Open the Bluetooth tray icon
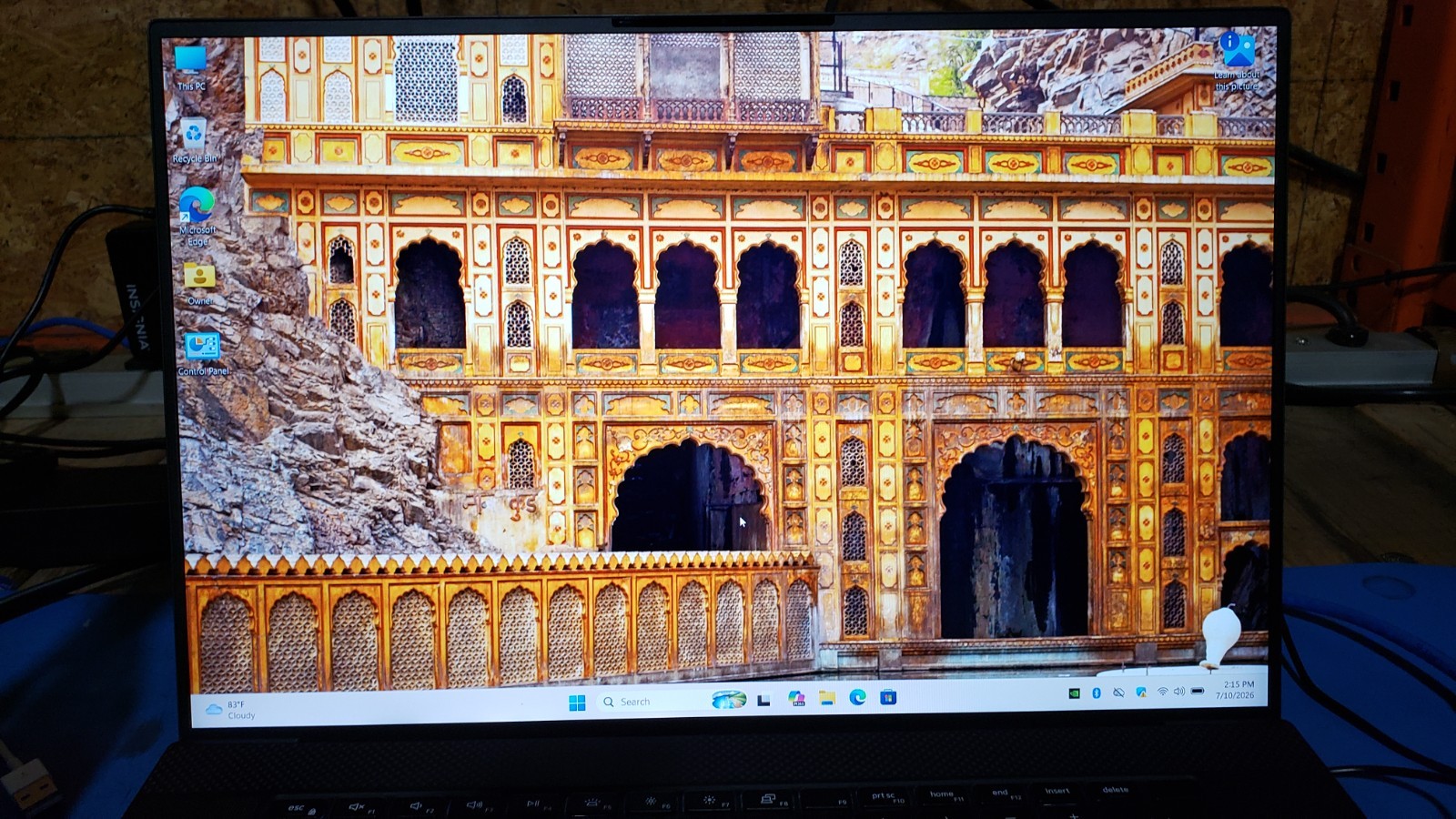1456x819 pixels. click(1097, 693)
